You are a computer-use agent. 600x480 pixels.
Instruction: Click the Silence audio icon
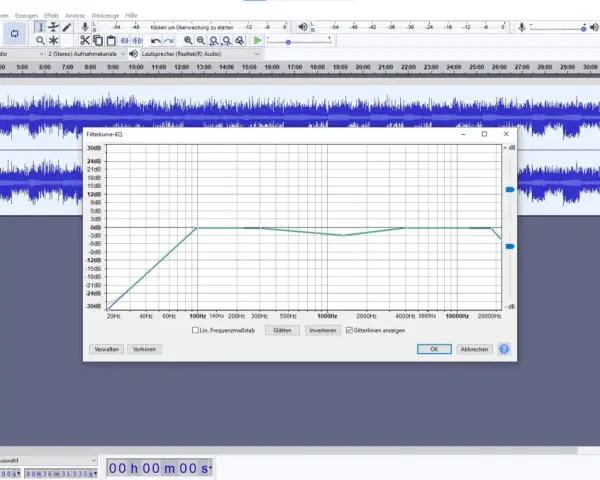click(x=137, y=40)
